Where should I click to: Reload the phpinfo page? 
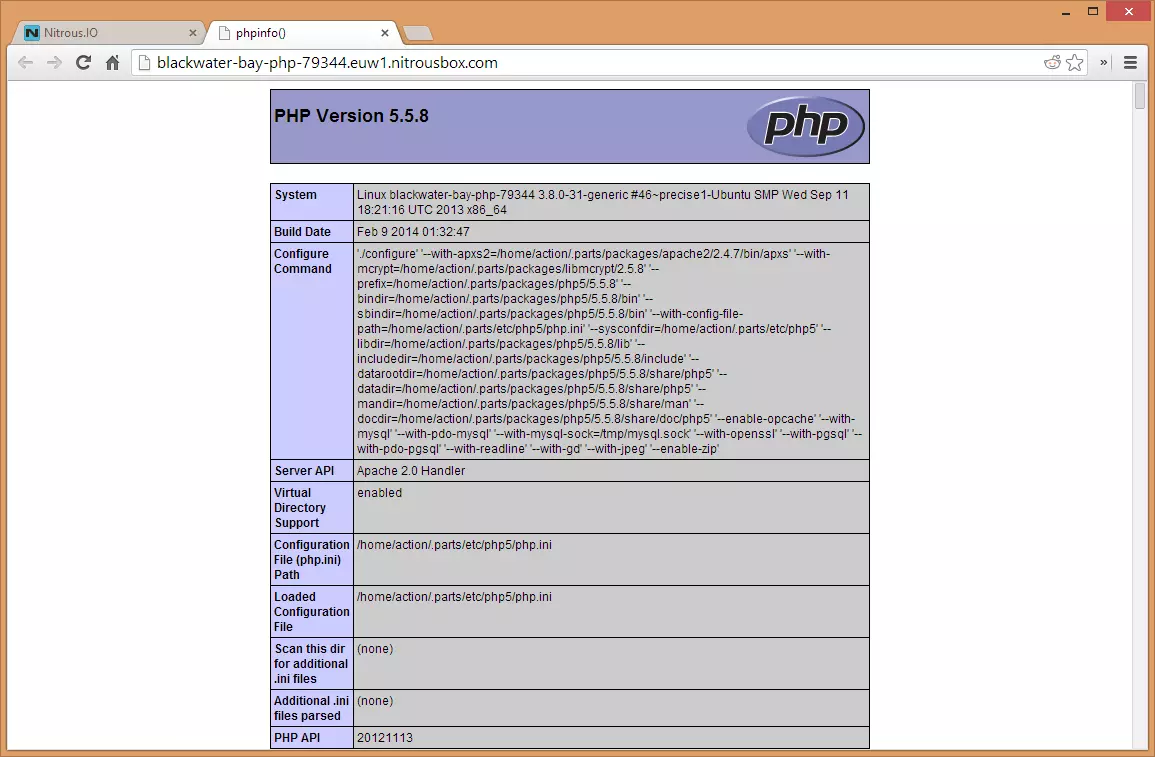(x=83, y=63)
